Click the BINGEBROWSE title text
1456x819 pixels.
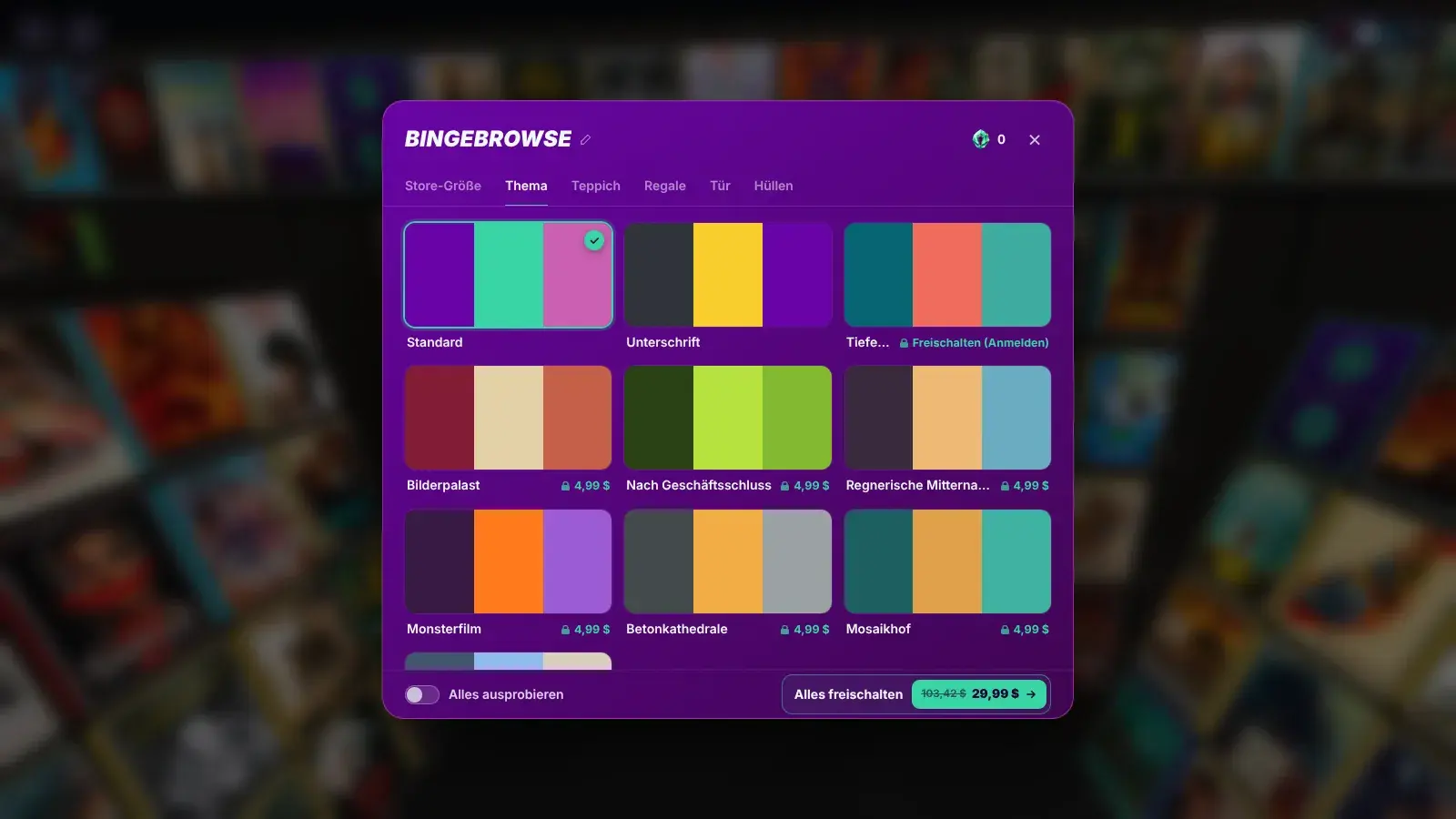488,139
